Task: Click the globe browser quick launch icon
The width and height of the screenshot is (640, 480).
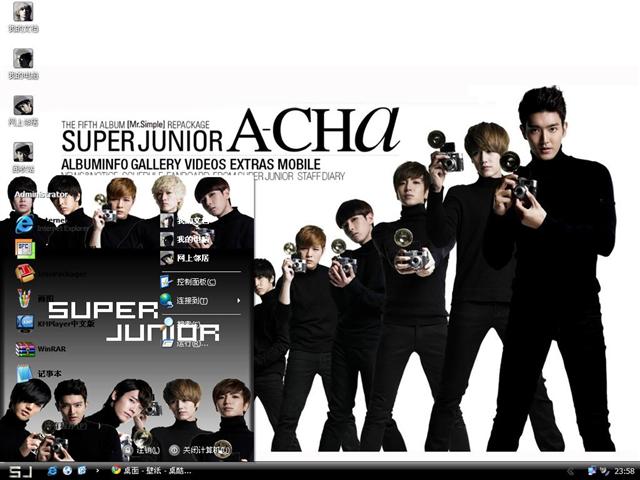Action: pyautogui.click(x=67, y=471)
